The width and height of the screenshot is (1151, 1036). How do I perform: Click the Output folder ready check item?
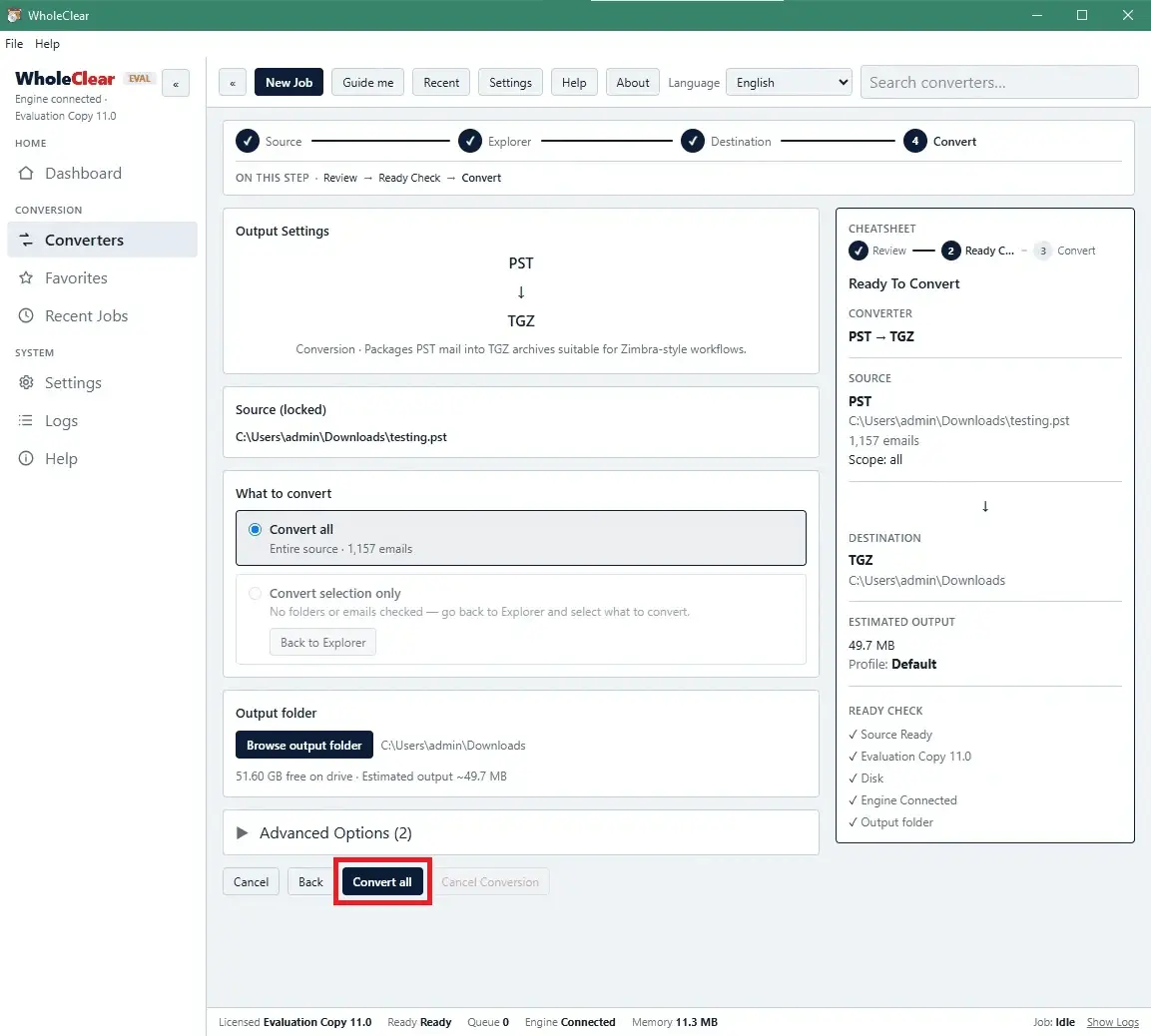tap(891, 822)
